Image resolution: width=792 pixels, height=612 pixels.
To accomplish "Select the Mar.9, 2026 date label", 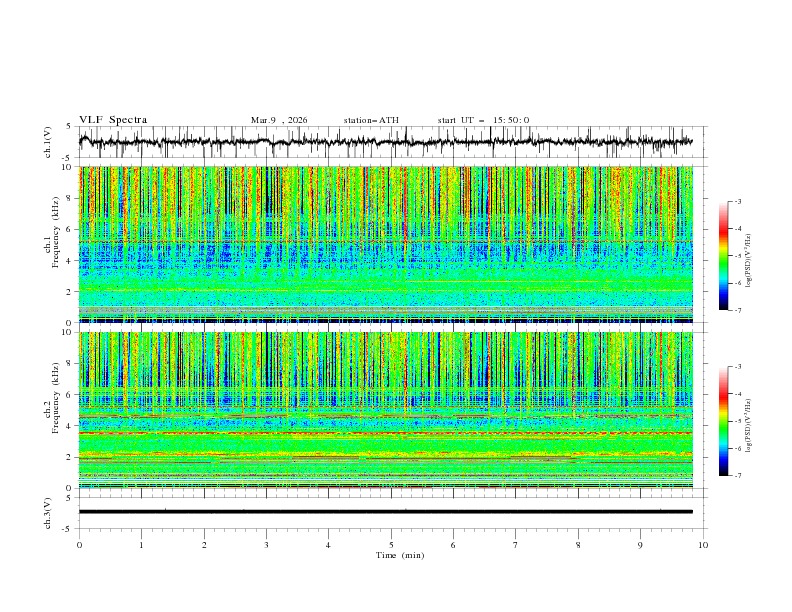I will tap(279, 120).
